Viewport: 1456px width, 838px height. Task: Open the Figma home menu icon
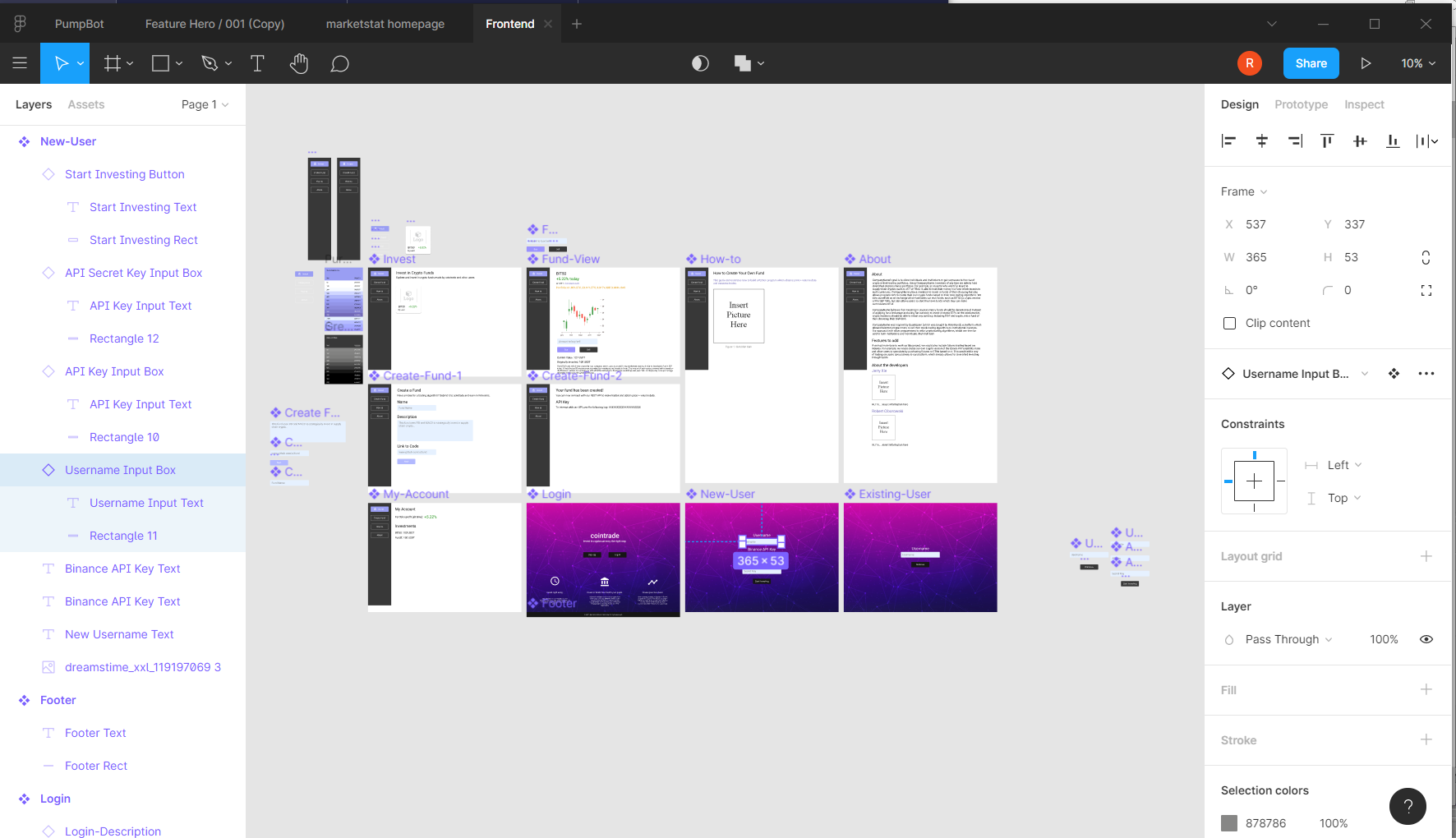(x=20, y=24)
